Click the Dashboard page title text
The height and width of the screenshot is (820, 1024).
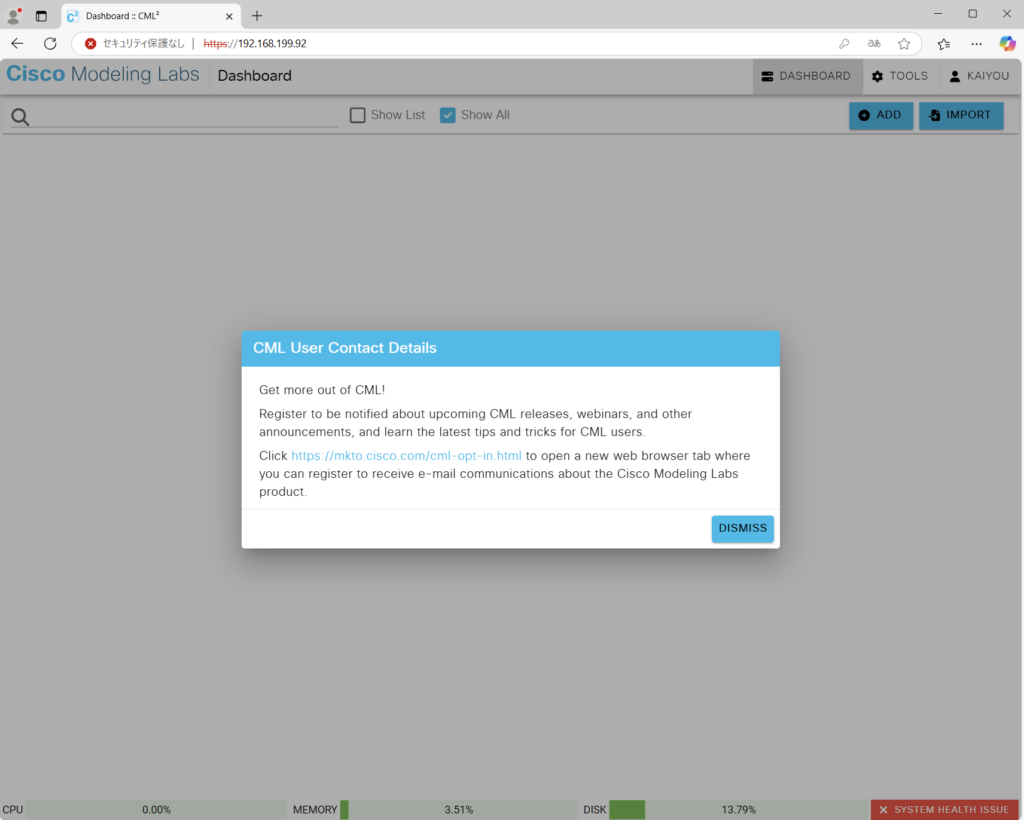tap(255, 76)
